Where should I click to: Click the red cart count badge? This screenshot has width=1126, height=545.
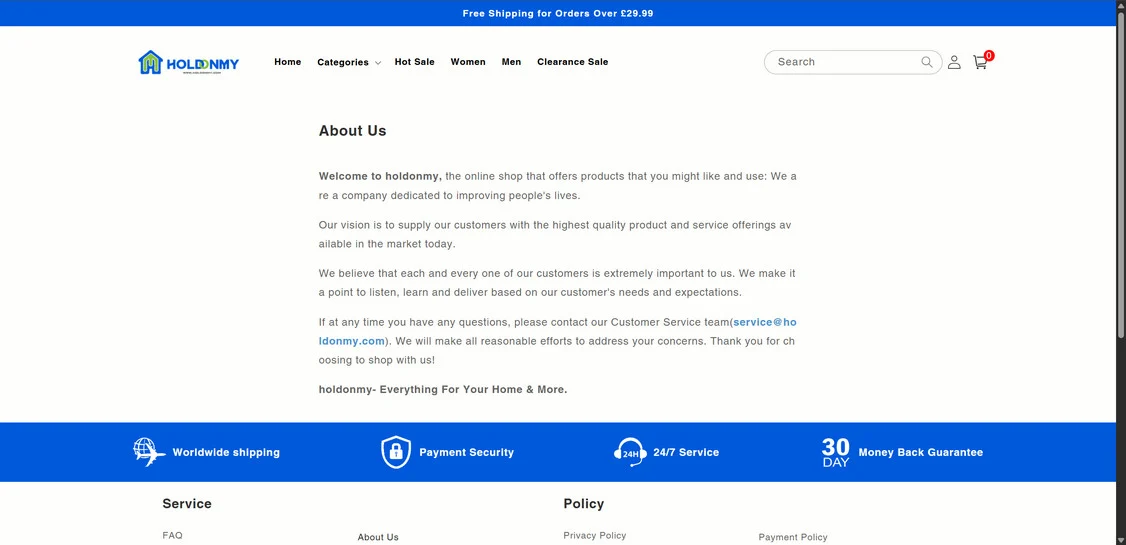pos(989,55)
